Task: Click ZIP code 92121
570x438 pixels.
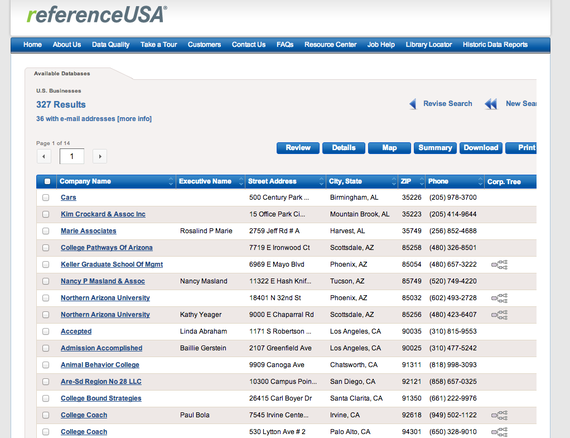Action: (x=412, y=382)
